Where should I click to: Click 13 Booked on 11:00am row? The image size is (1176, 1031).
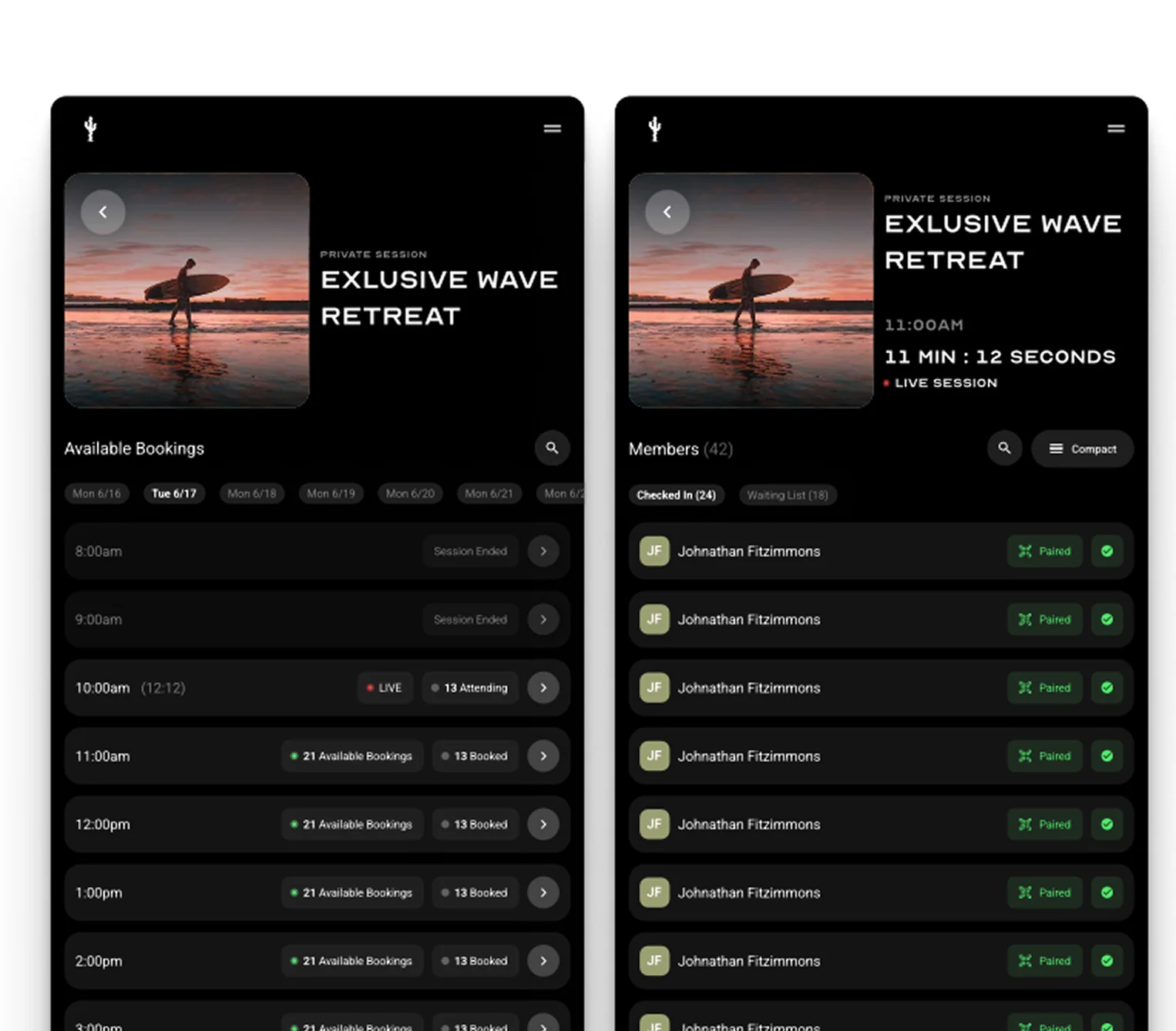(x=475, y=756)
